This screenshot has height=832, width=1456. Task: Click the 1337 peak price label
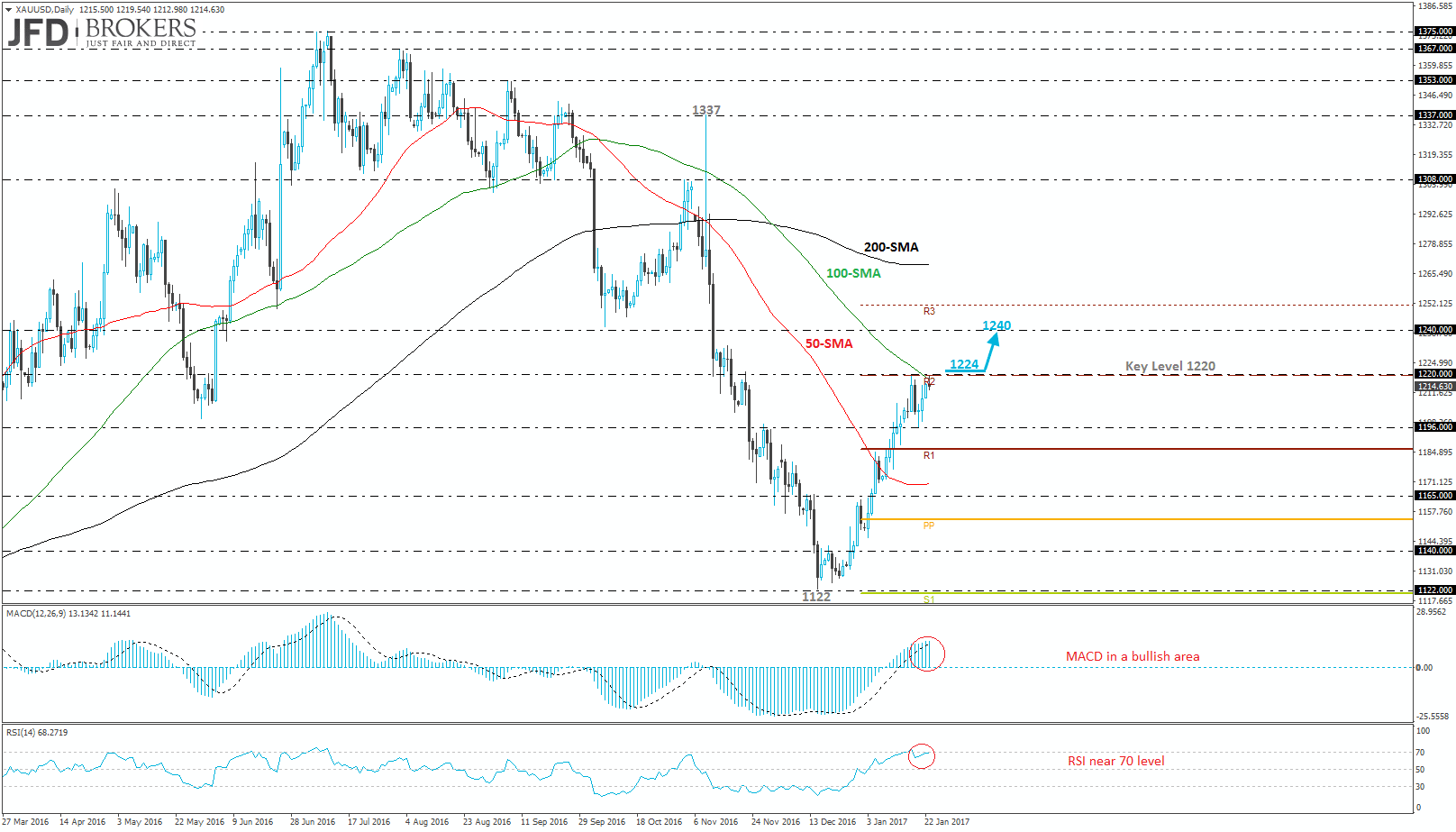pos(706,110)
